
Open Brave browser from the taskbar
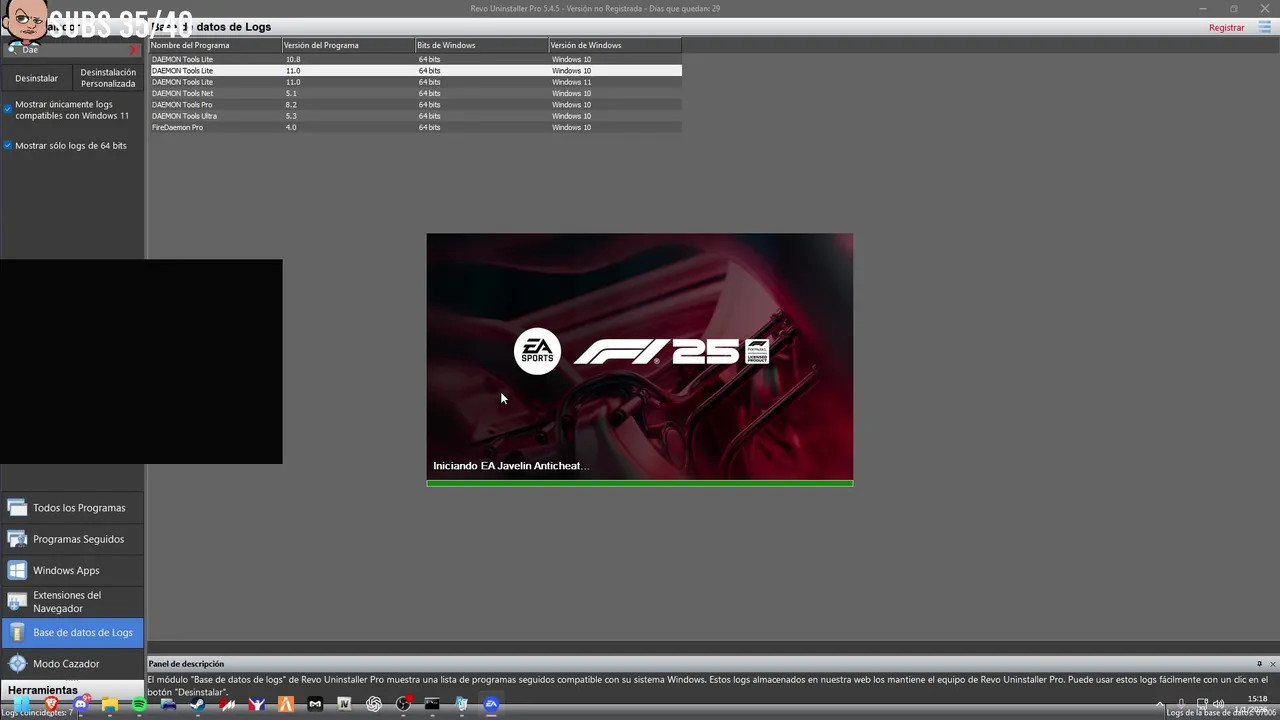coord(51,704)
